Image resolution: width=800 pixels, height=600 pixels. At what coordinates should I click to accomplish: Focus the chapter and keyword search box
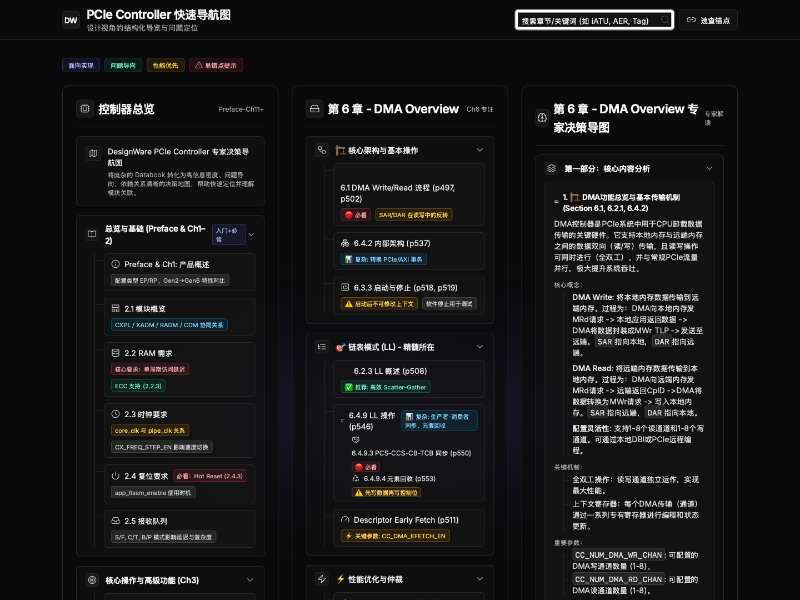594,20
